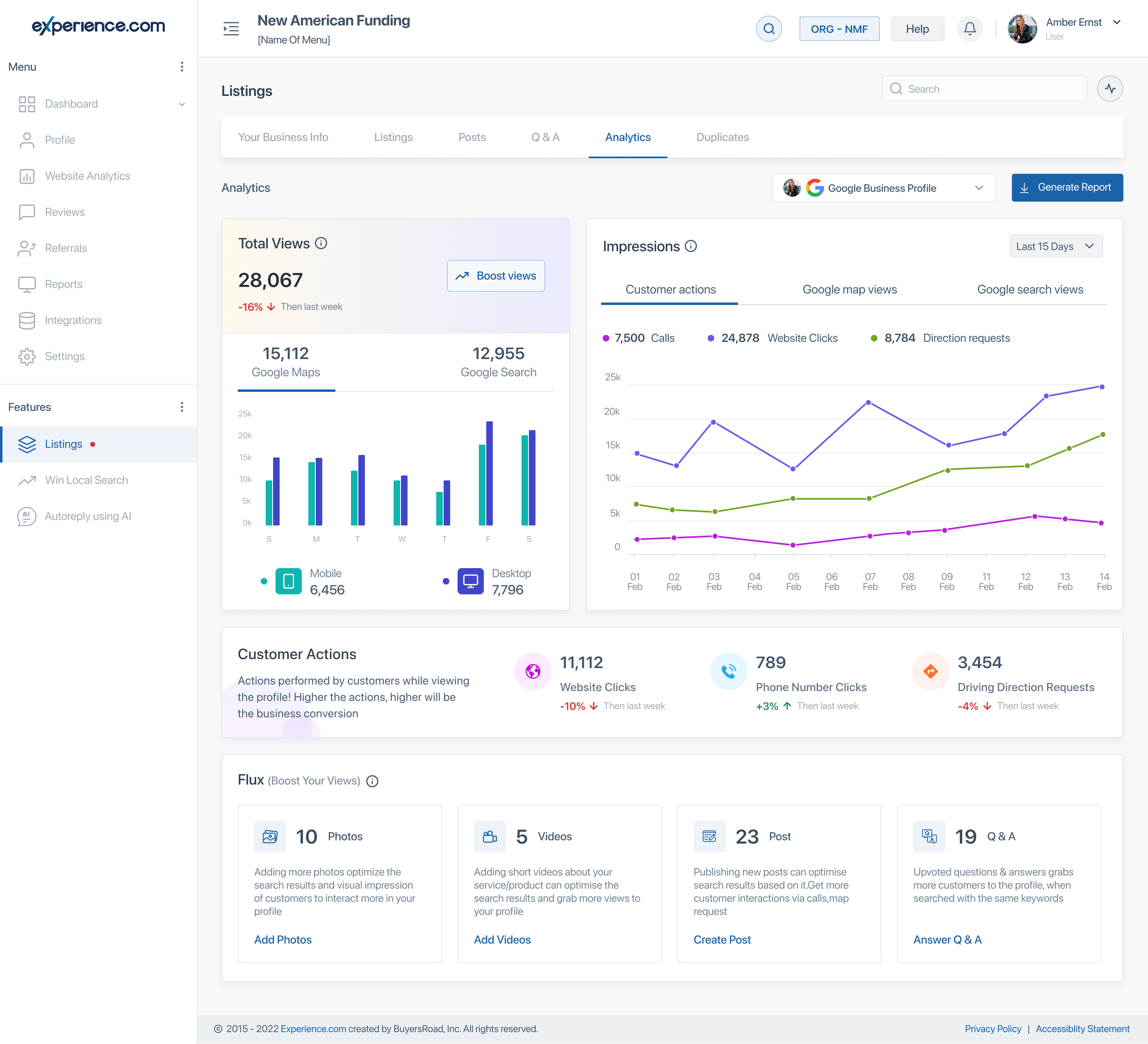The image size is (1148, 1044).
Task: Open Menu section three-dot options
Action: (182, 67)
